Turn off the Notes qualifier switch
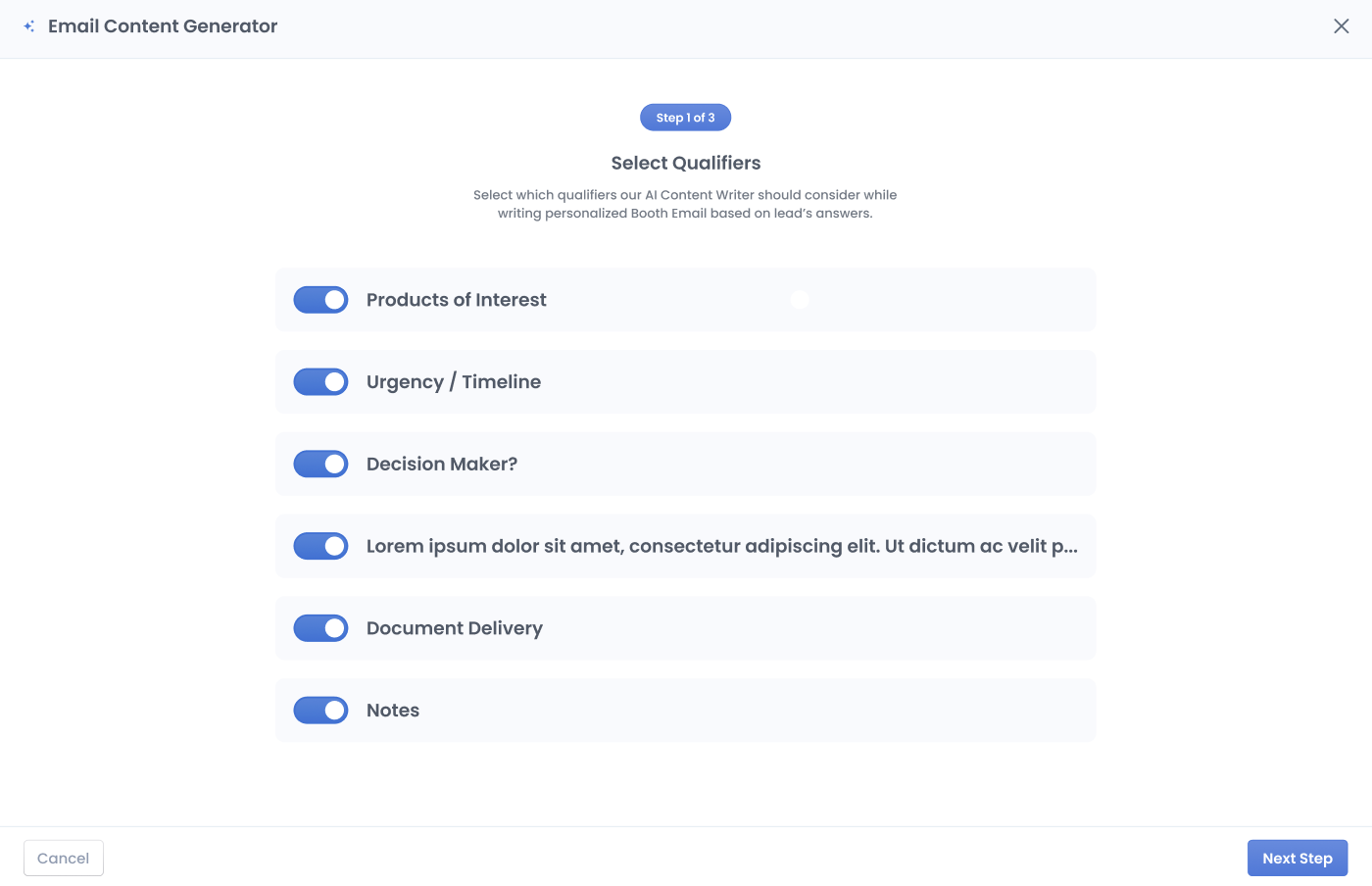Image resolution: width=1372 pixels, height=886 pixels. [x=321, y=711]
